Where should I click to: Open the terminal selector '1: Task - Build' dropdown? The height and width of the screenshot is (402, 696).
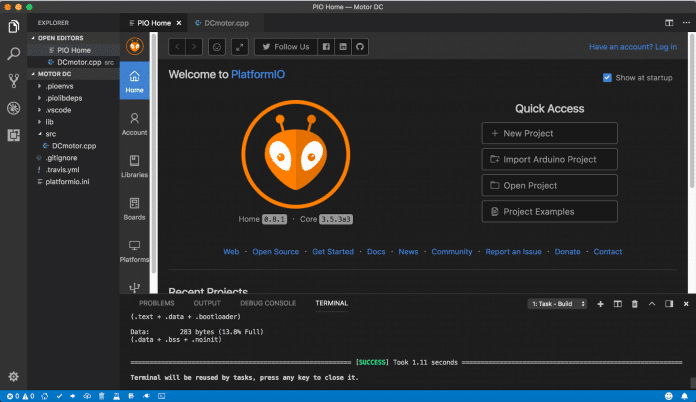(558, 303)
